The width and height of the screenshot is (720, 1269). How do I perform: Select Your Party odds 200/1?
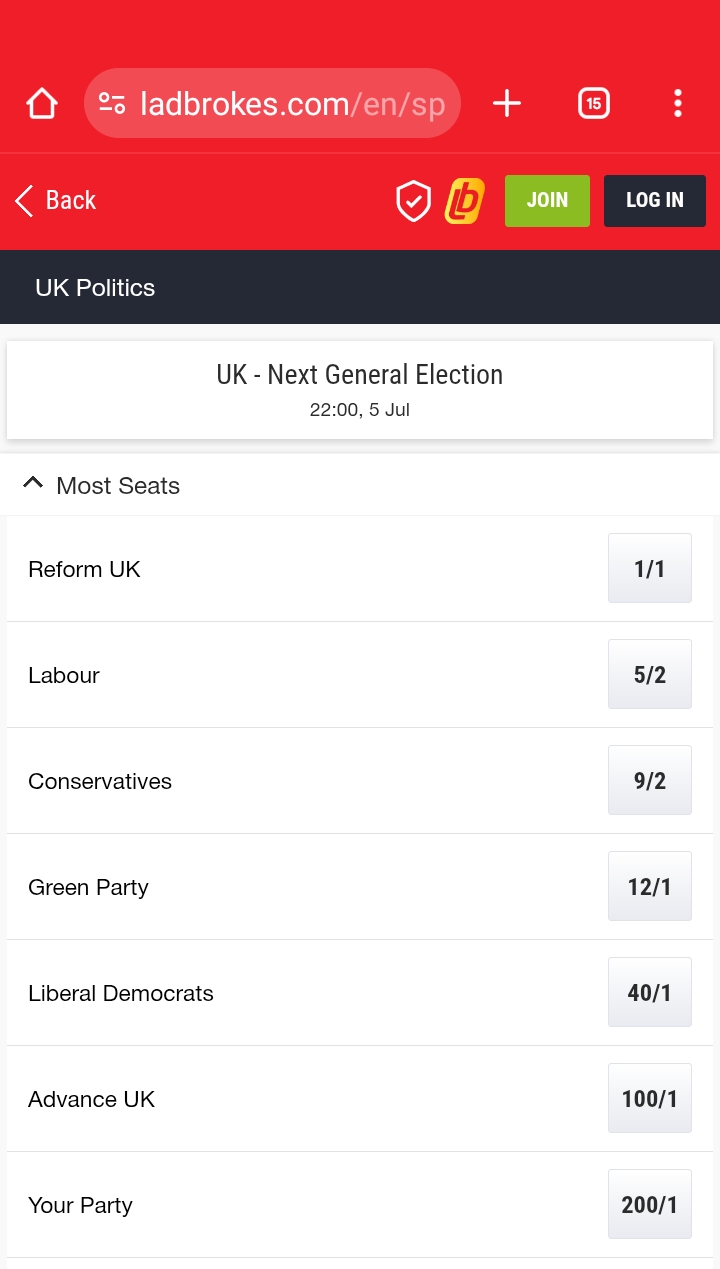tap(649, 1205)
